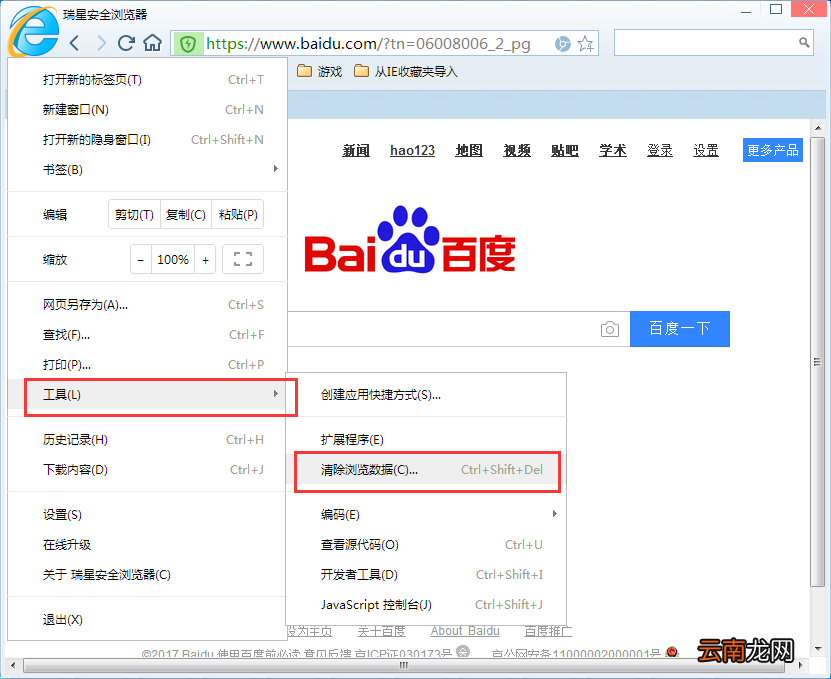Screen dimensions: 831x679
Task: Click the 设置 link on Baidu page
Action: 706,151
